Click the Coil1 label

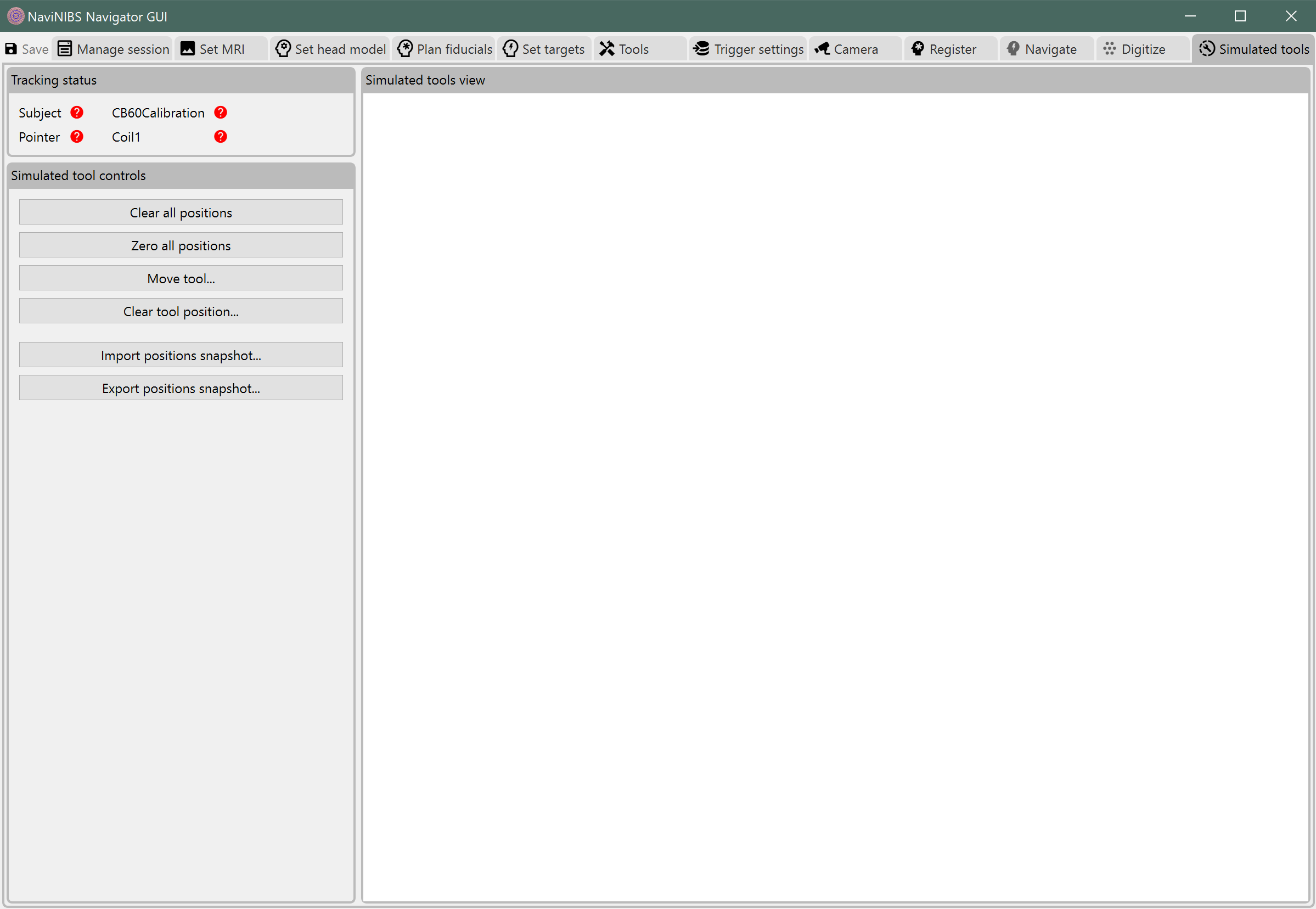tap(126, 137)
